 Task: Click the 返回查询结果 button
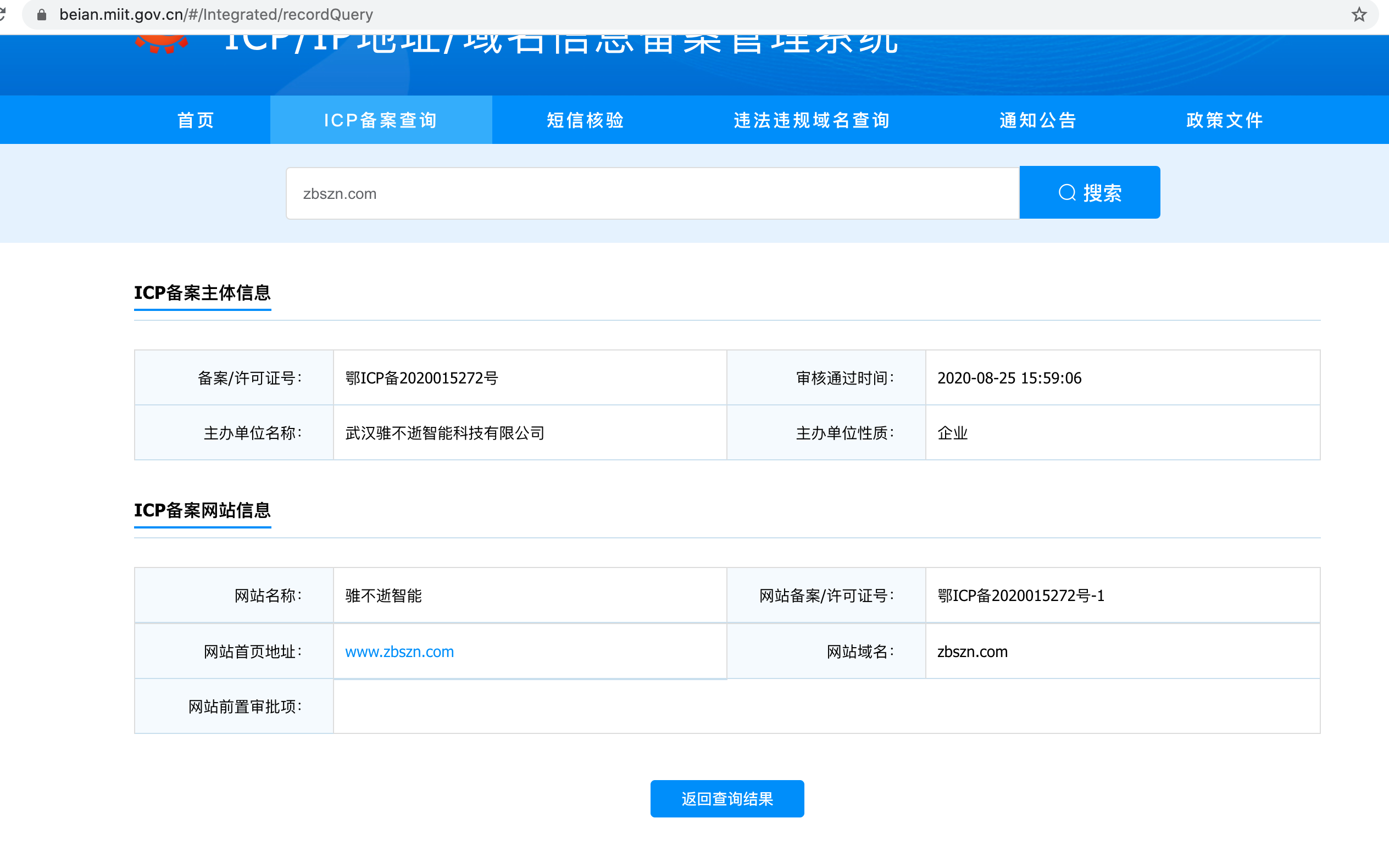click(x=726, y=799)
